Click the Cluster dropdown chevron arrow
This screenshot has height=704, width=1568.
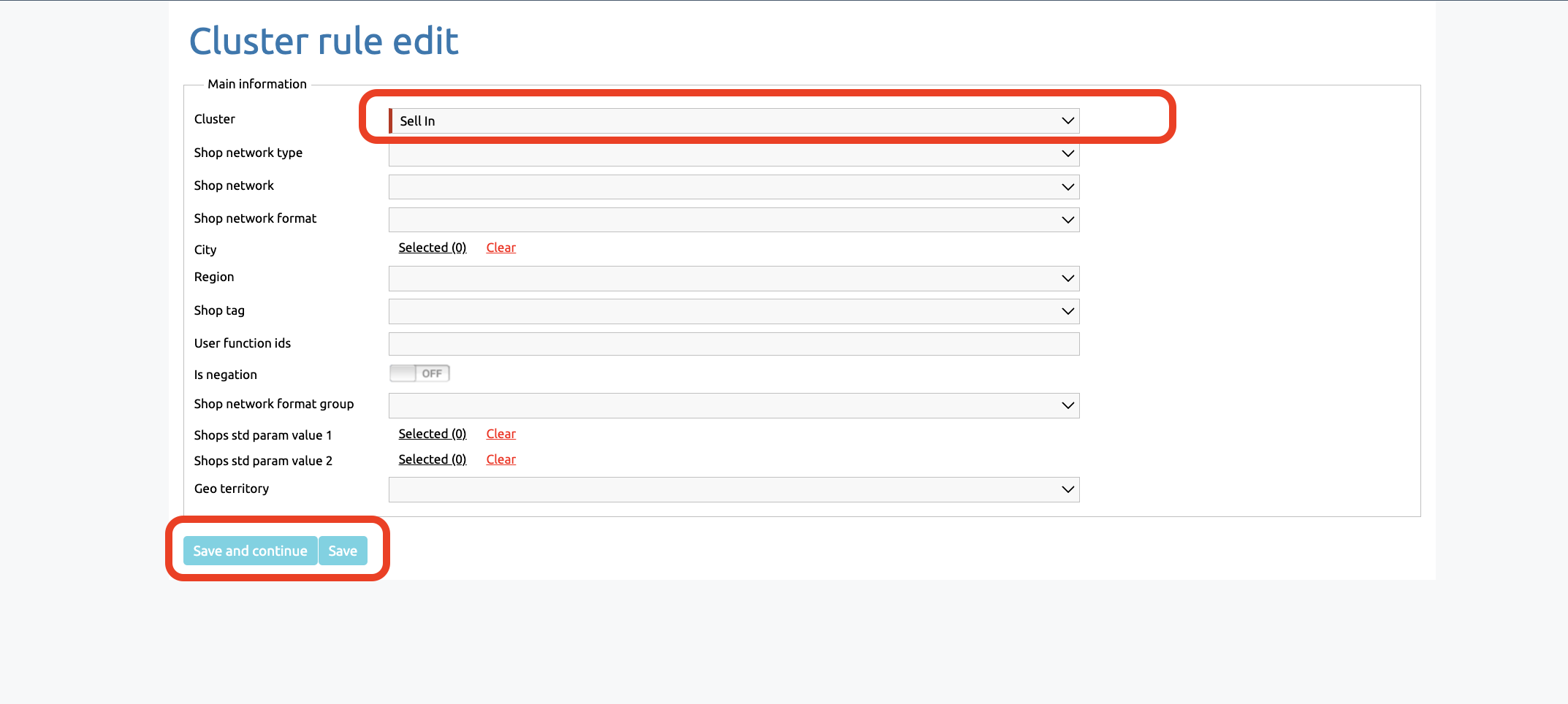pyautogui.click(x=1067, y=121)
